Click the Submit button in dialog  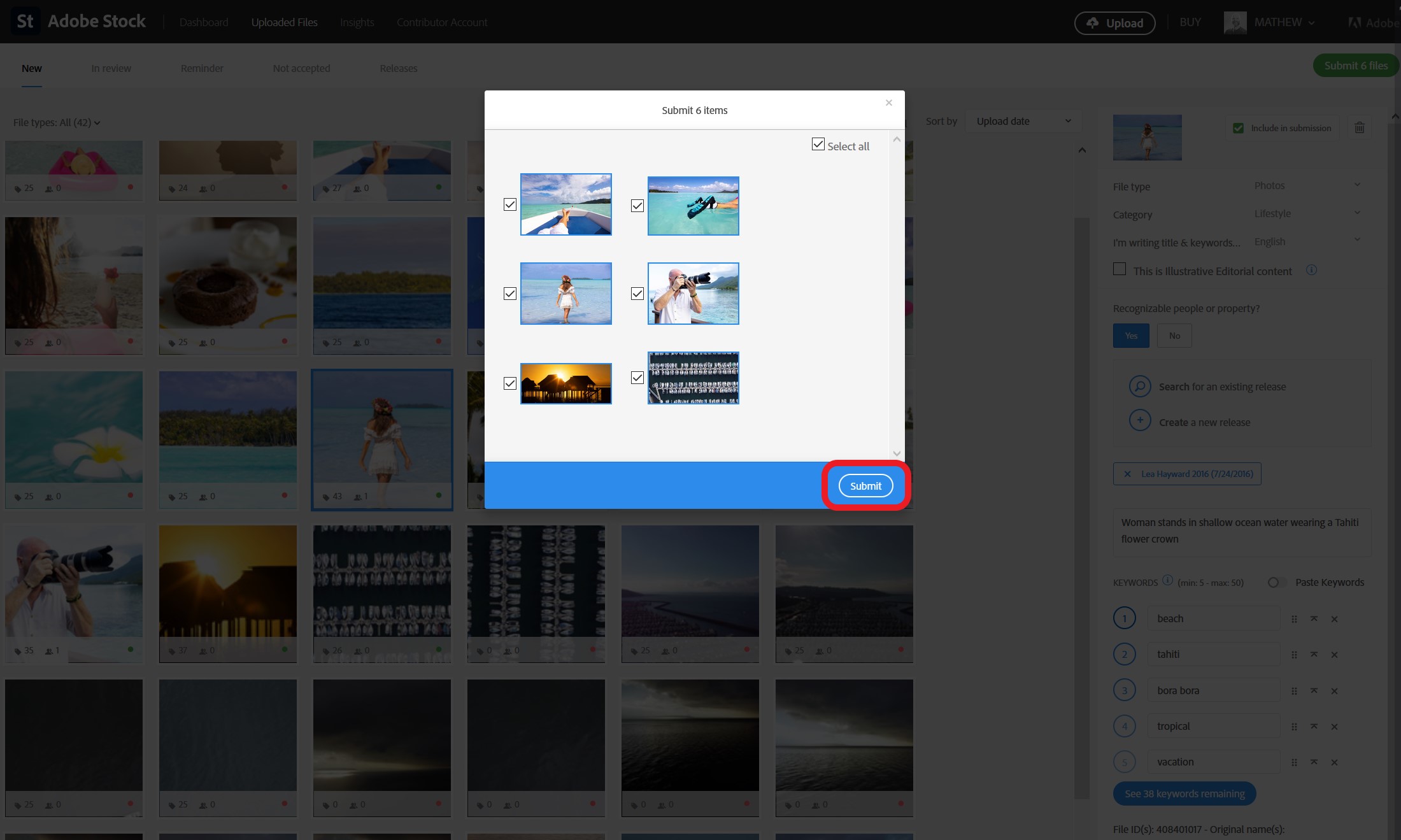click(866, 485)
